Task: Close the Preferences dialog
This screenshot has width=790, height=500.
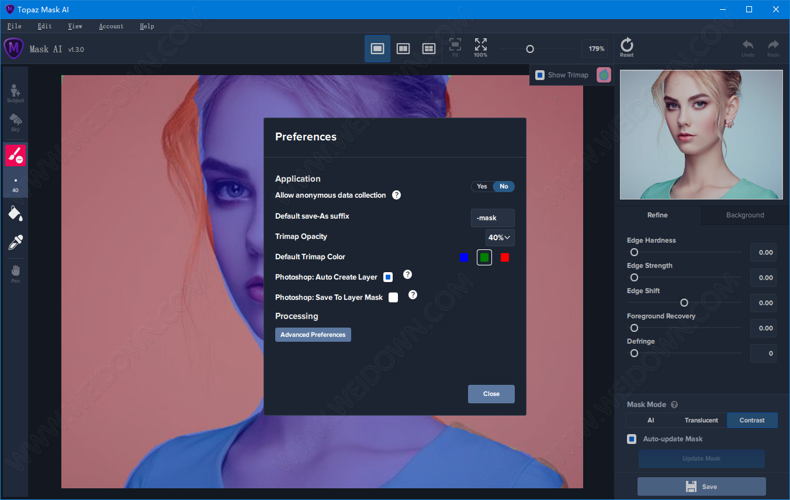Action: pos(491,394)
